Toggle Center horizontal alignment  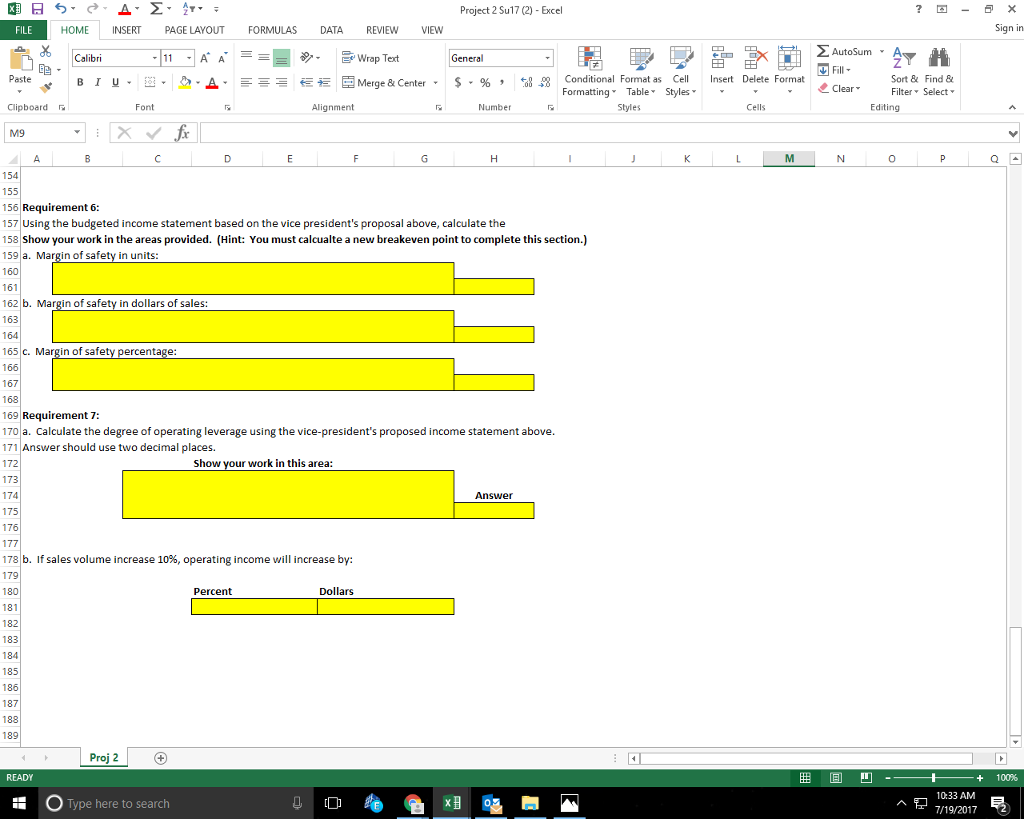264,82
